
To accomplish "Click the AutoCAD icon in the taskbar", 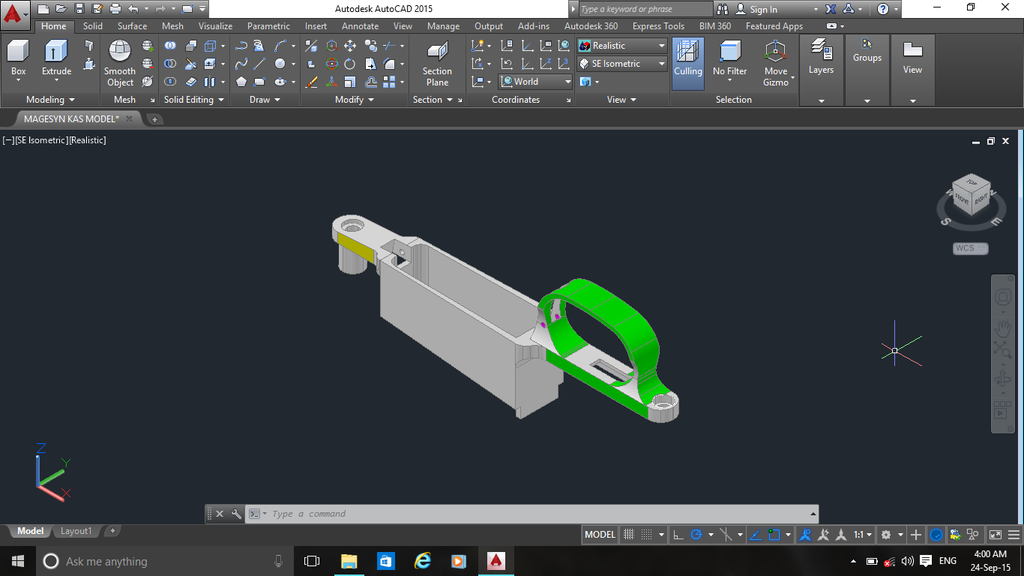I will click(496, 561).
